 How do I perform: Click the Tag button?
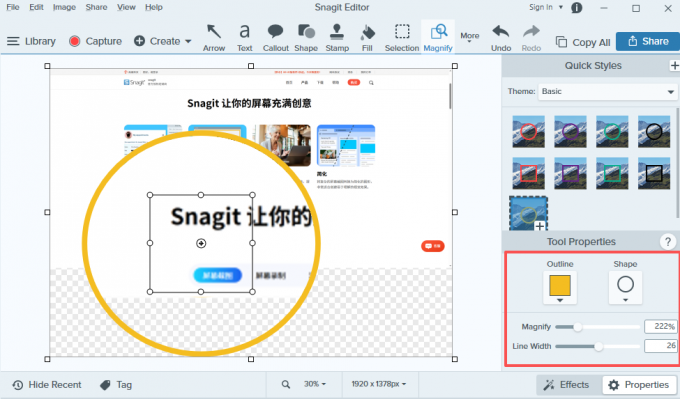coord(116,385)
